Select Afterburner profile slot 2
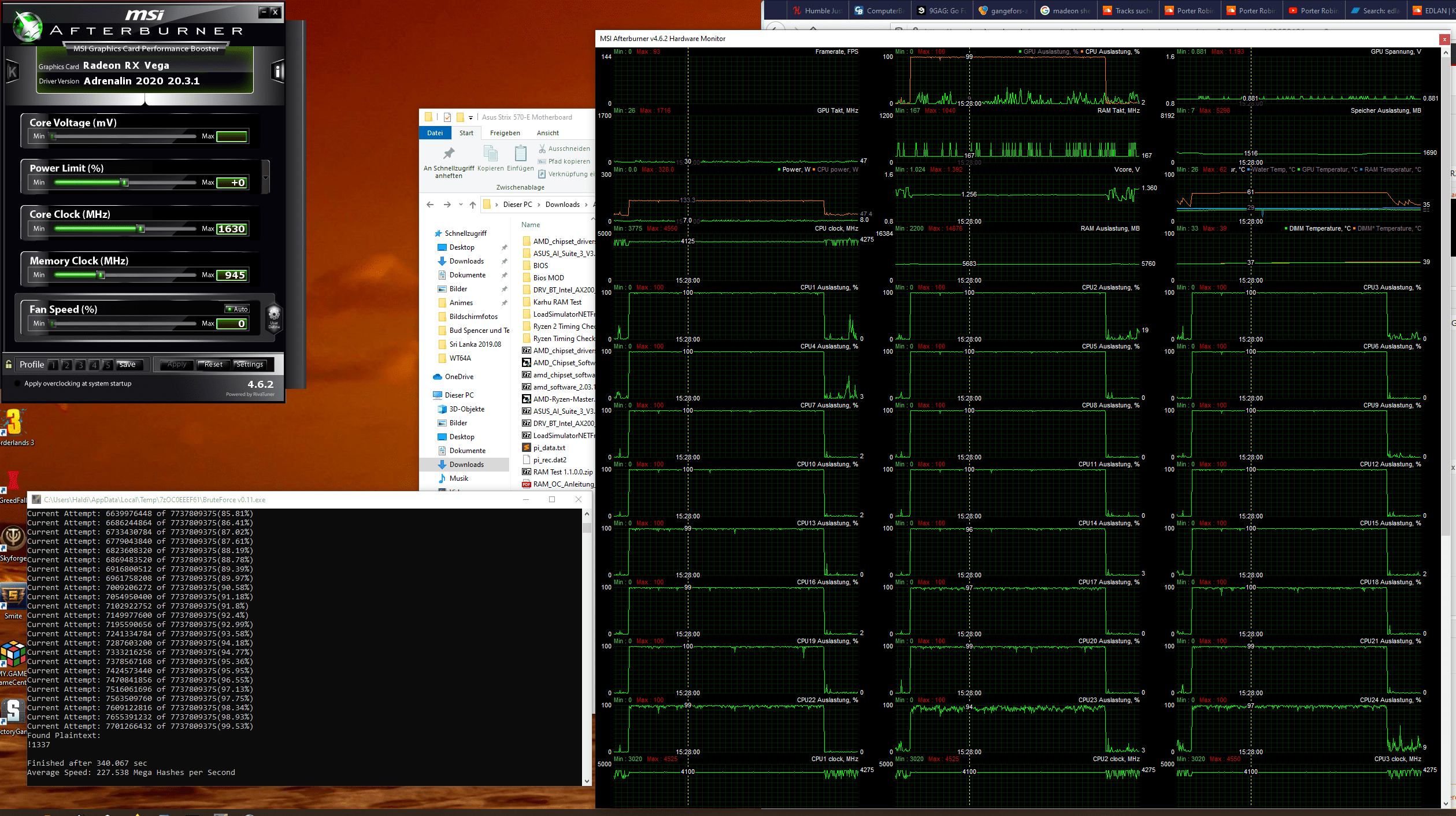1456x816 pixels. (67, 365)
